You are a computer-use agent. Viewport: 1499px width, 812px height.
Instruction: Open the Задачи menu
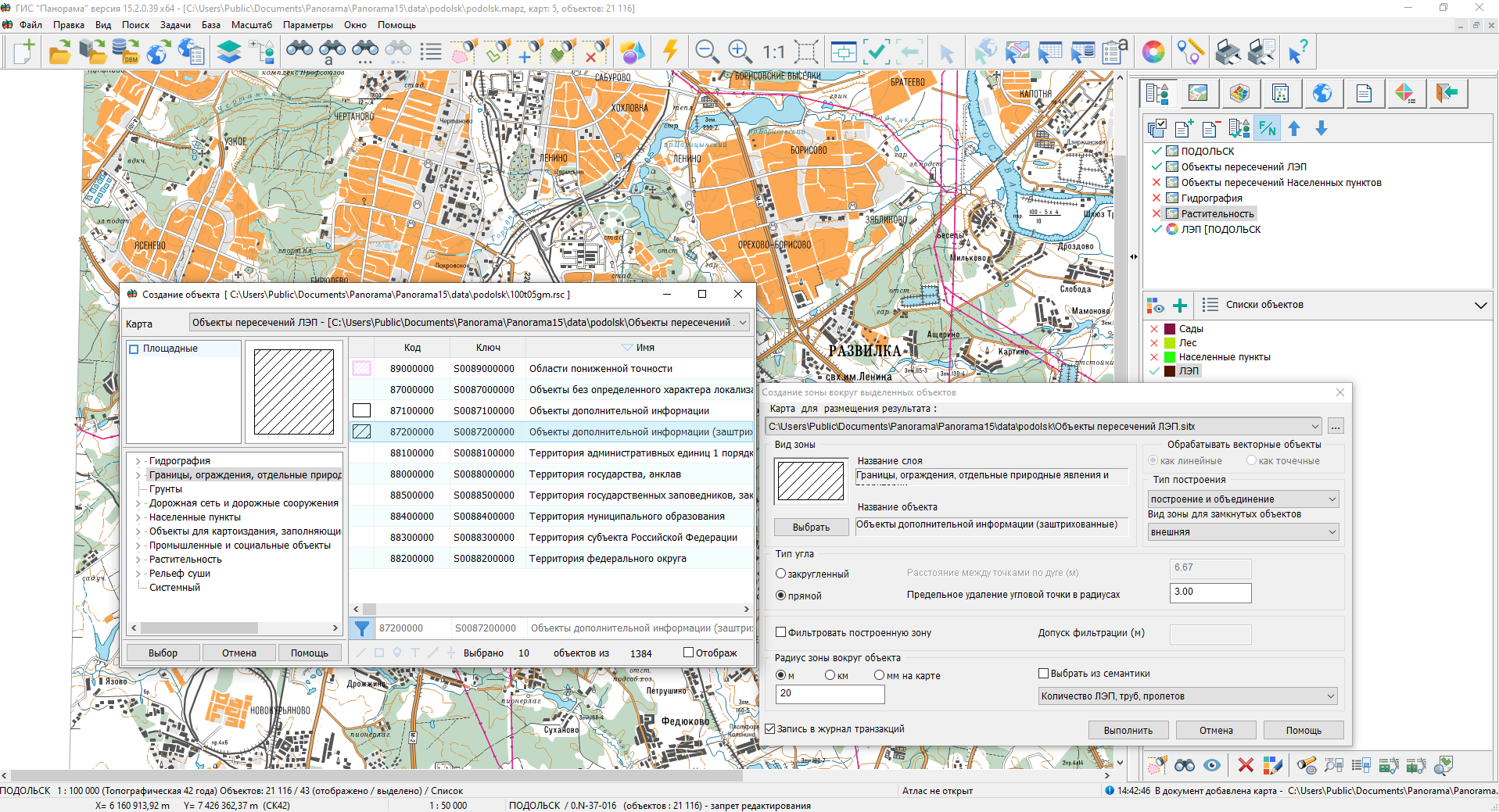175,24
